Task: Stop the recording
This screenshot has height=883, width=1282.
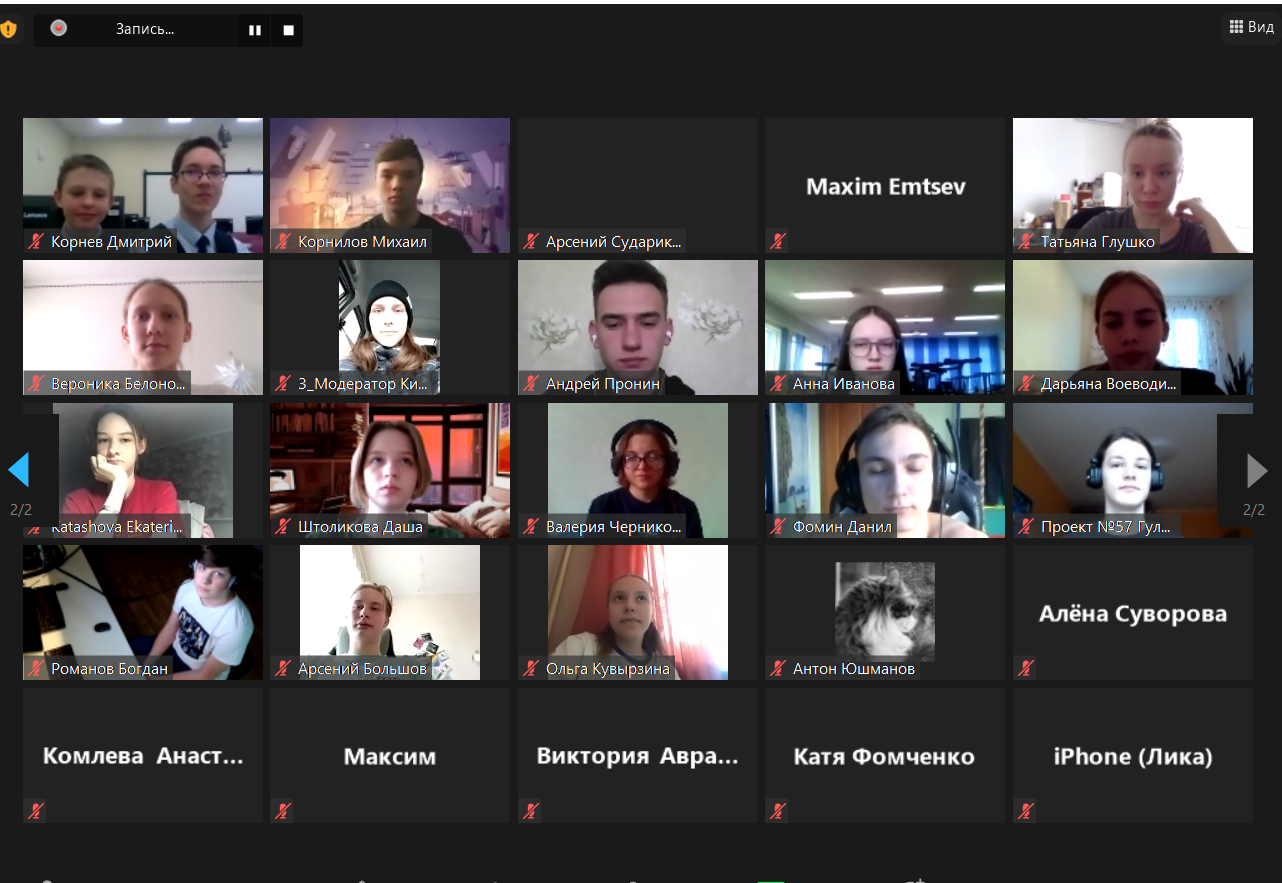Action: 289,30
